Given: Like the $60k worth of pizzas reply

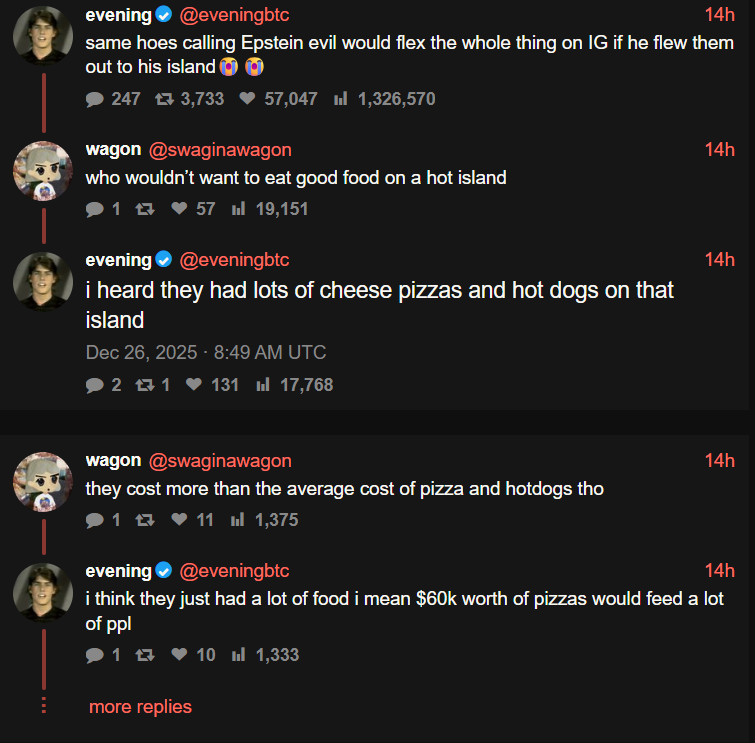Looking at the screenshot, I should point(180,655).
